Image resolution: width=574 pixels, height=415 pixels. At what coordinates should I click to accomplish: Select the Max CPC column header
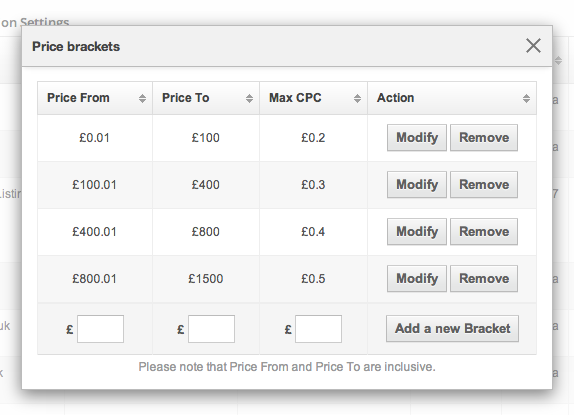(313, 98)
